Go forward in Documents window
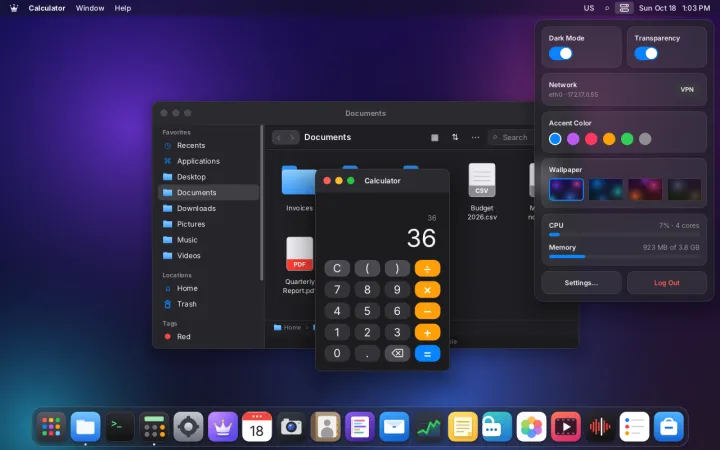 pyautogui.click(x=292, y=137)
